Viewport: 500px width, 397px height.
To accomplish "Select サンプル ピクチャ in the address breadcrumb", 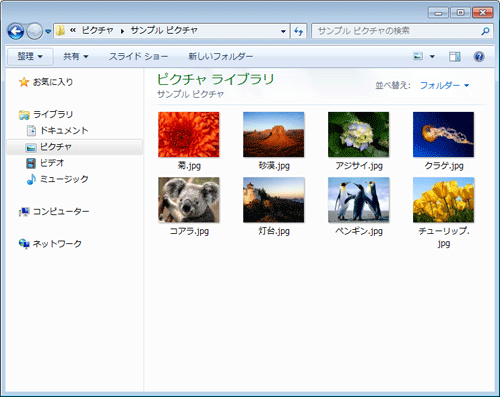I will tap(164, 31).
